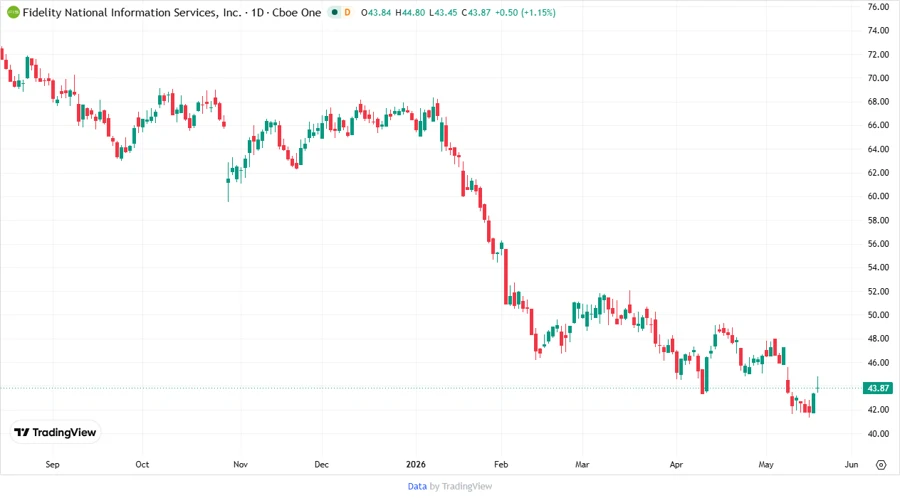Click the 60.00 price axis label

(878, 196)
